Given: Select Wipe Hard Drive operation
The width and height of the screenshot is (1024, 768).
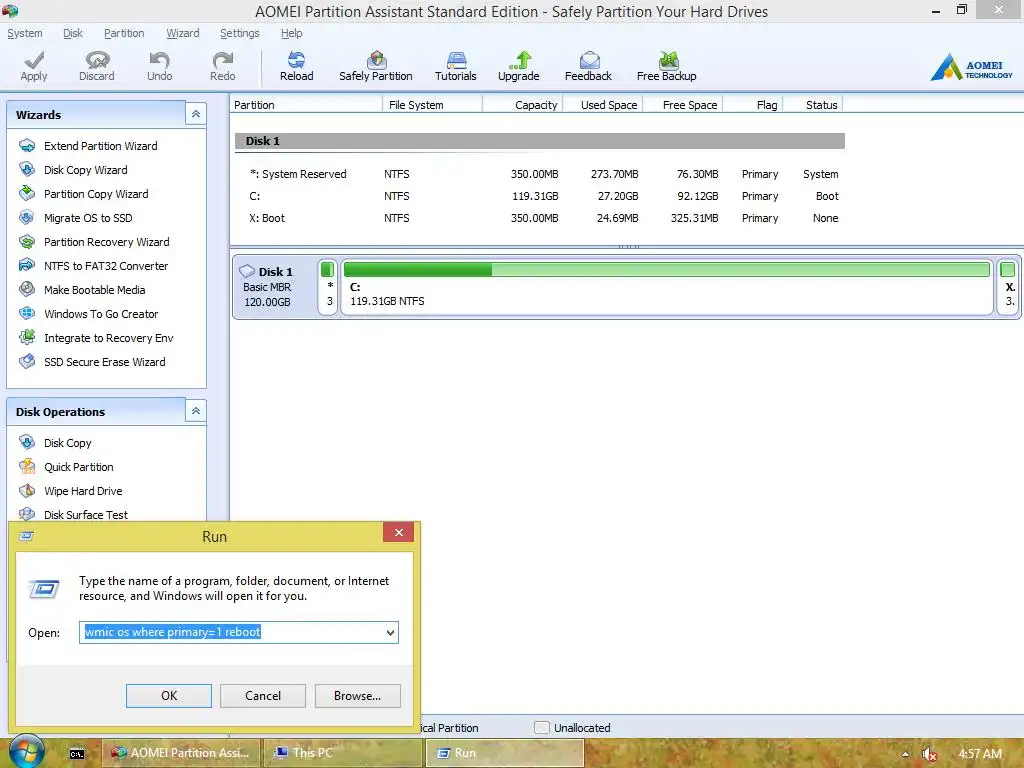Looking at the screenshot, I should (x=83, y=491).
